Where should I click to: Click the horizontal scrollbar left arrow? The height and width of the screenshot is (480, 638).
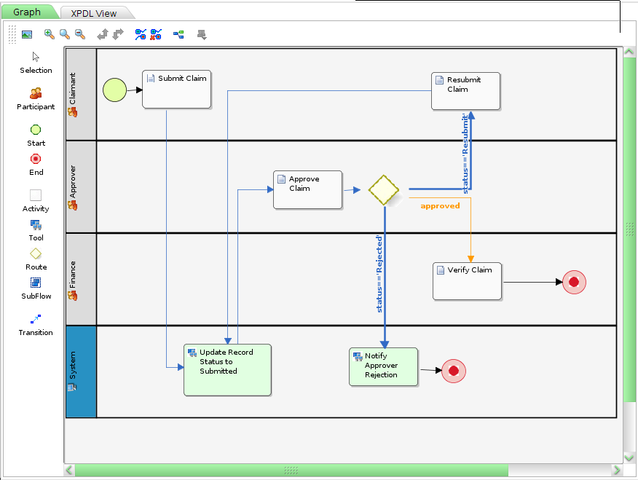coord(69,470)
